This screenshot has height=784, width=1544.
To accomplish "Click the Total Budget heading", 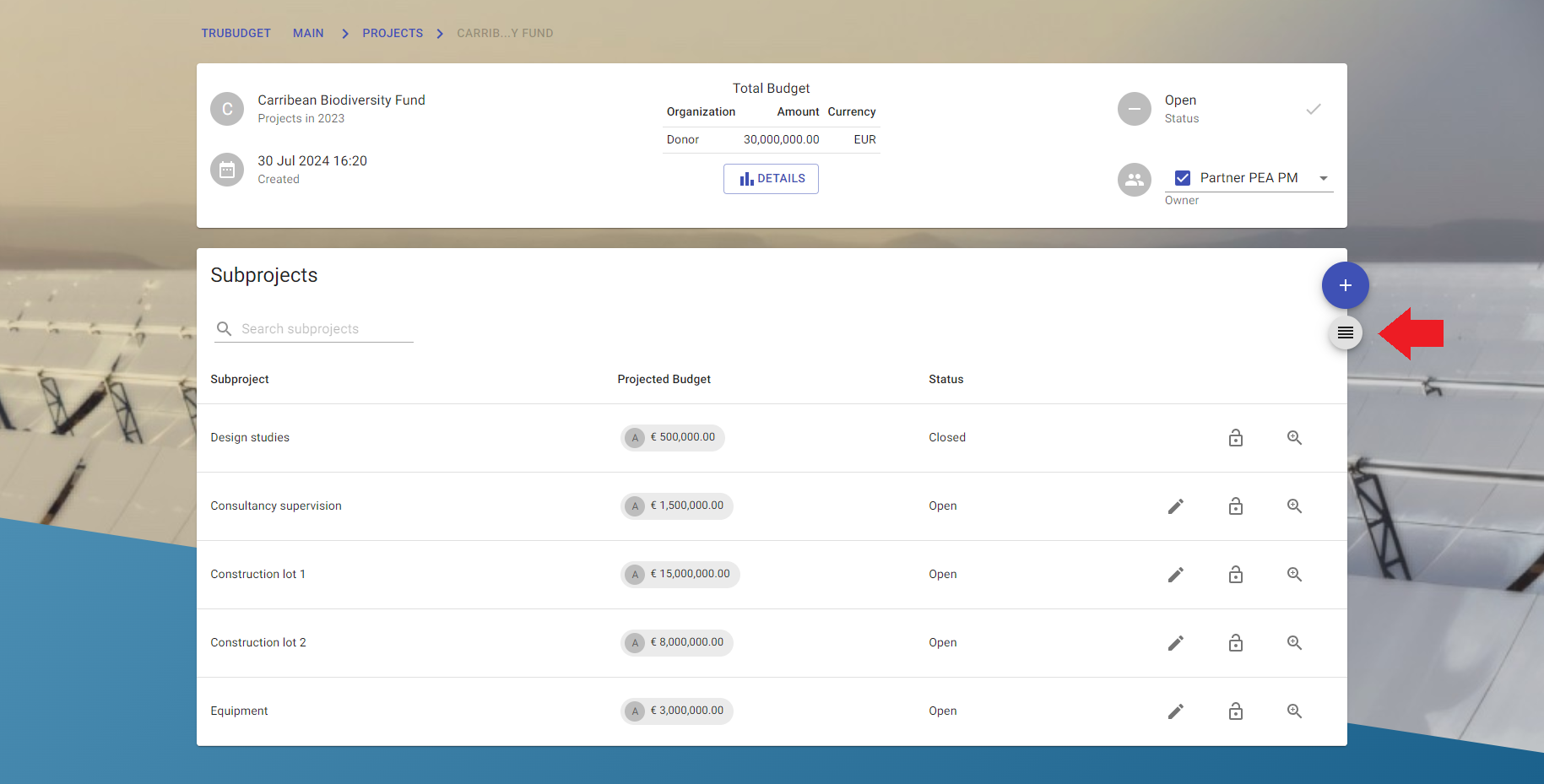I will [x=771, y=88].
